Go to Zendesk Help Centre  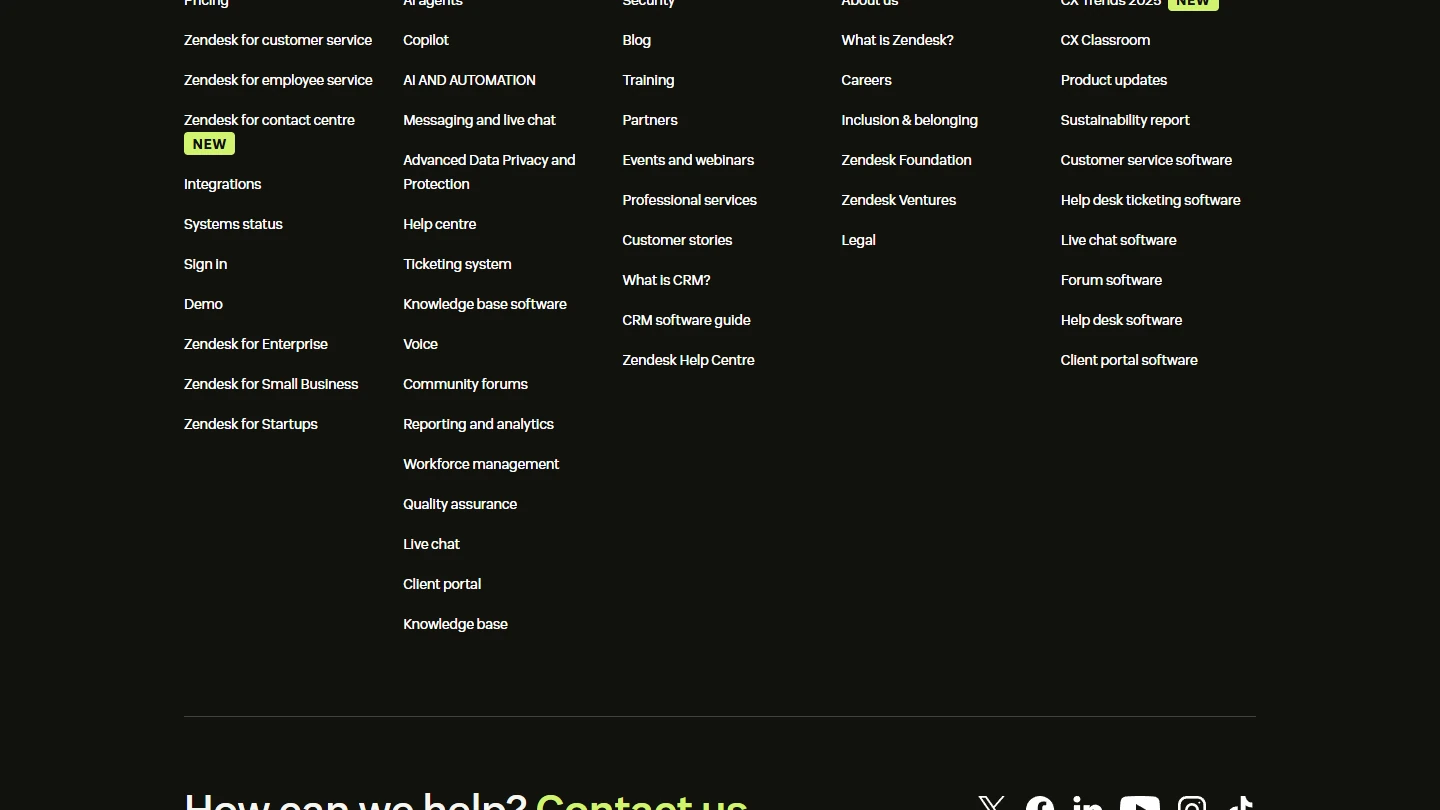[688, 360]
